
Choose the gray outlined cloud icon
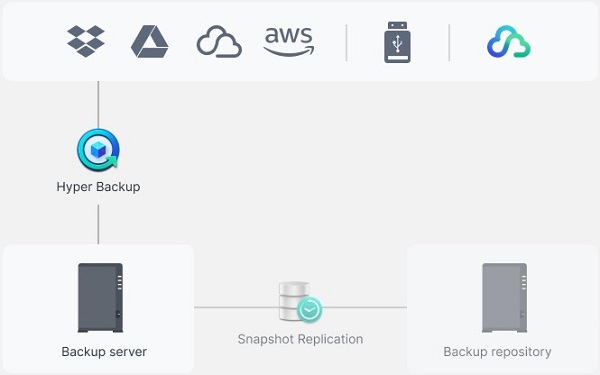(219, 42)
